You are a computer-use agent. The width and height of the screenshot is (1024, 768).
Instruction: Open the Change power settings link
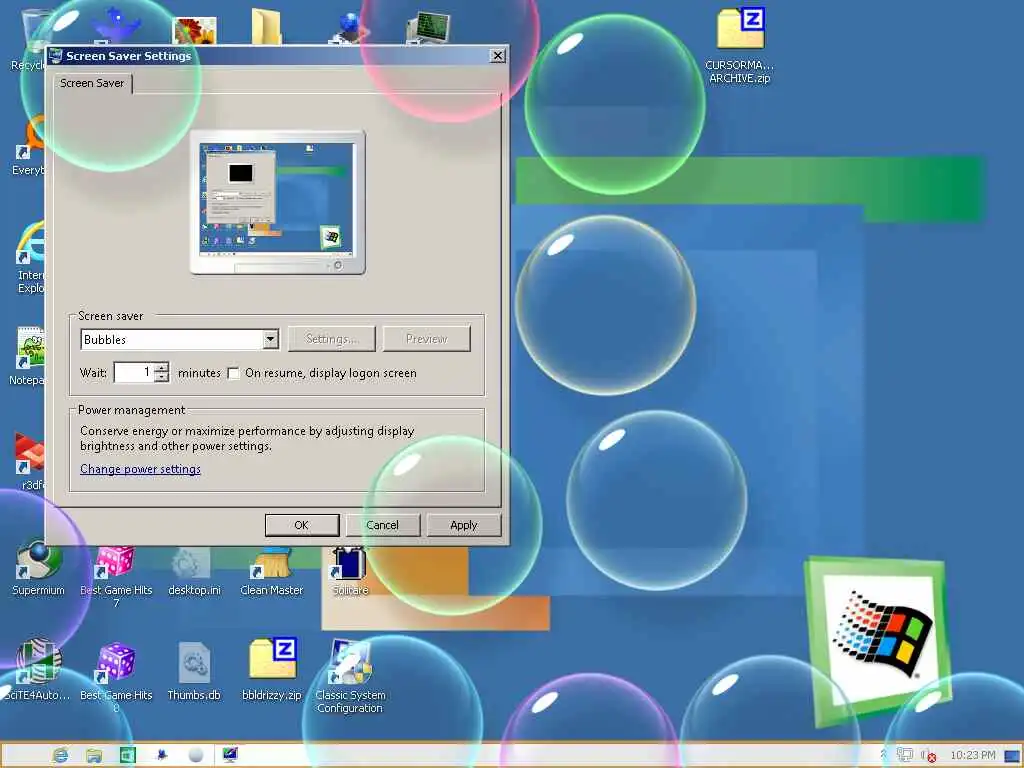tap(140, 469)
